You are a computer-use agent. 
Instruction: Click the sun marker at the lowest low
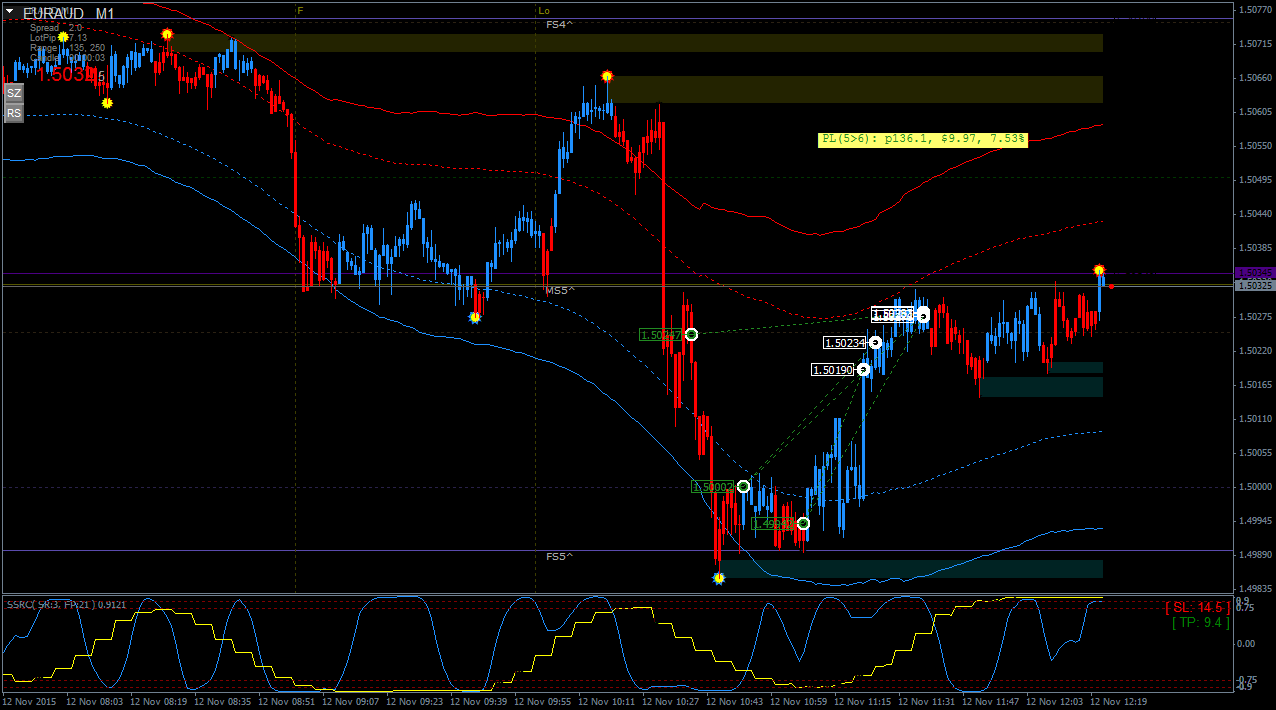coord(719,578)
